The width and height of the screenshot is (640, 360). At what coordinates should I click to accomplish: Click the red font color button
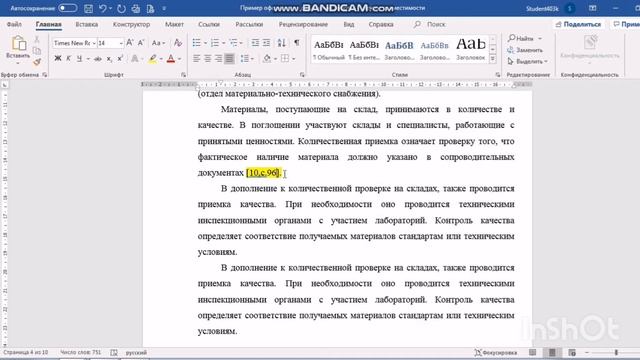pos(171,59)
